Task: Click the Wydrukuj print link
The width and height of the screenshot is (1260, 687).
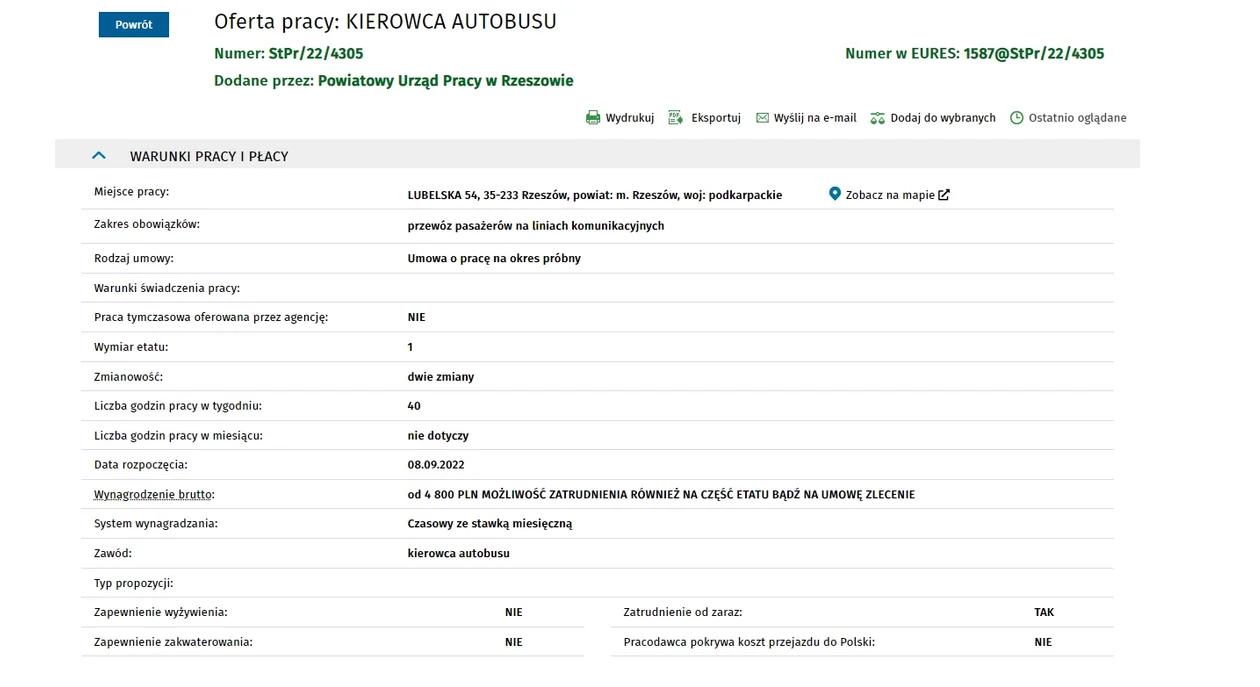Action: [x=629, y=118]
